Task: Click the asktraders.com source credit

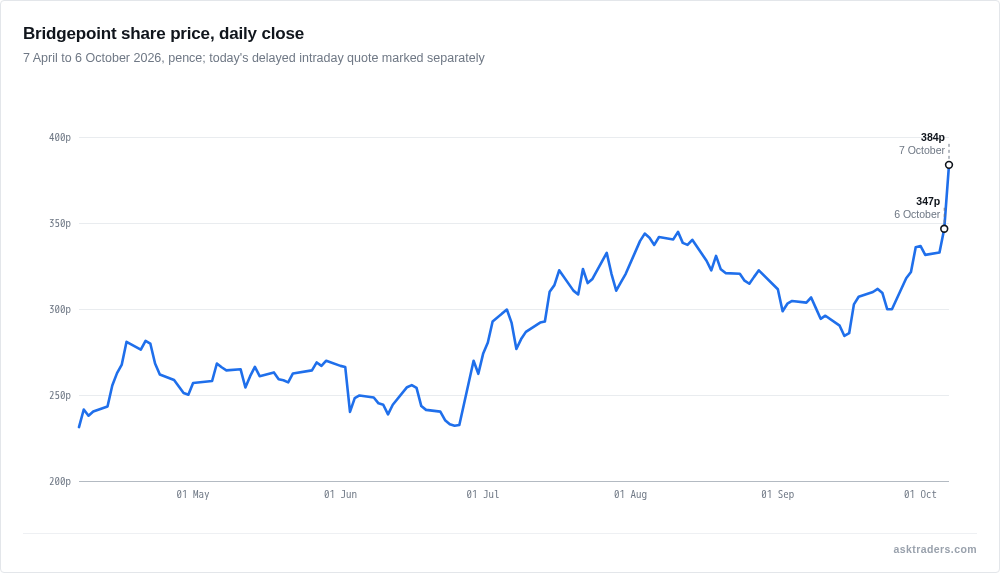Action: pos(934,549)
